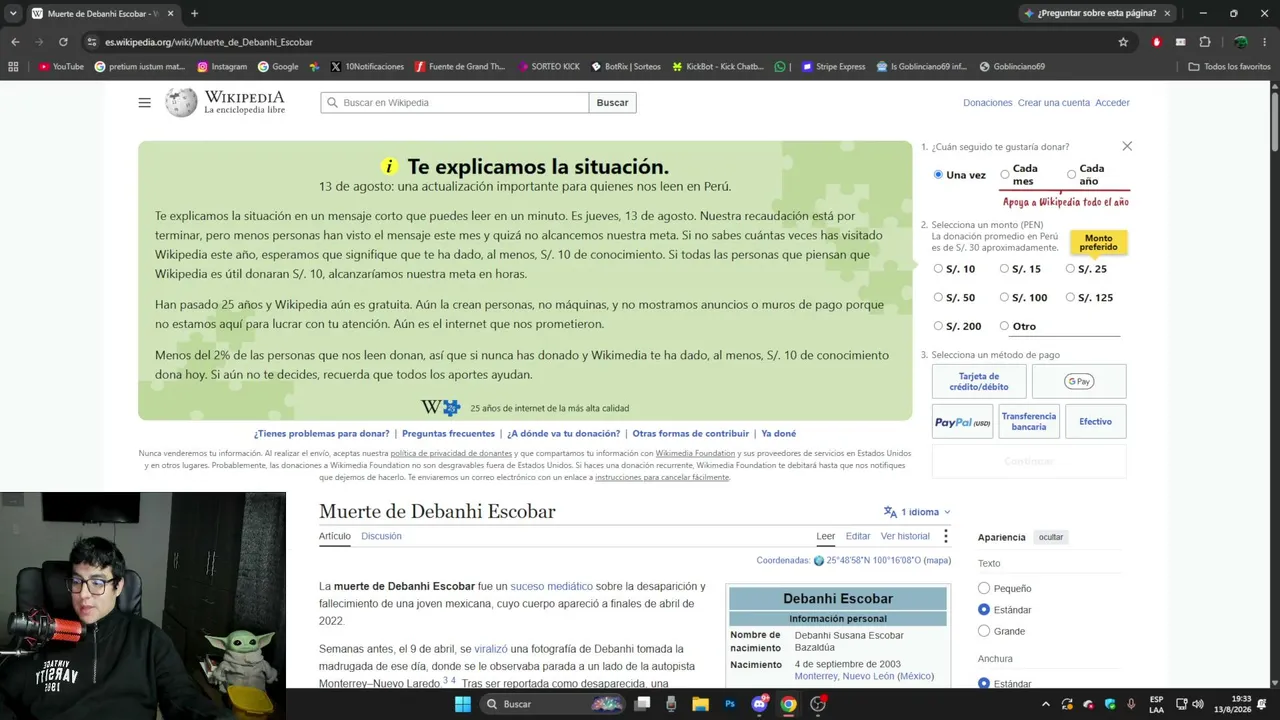The image size is (1280, 720).
Task: Open the Chrome apps grid in bookmarks bar
Action: (13, 67)
